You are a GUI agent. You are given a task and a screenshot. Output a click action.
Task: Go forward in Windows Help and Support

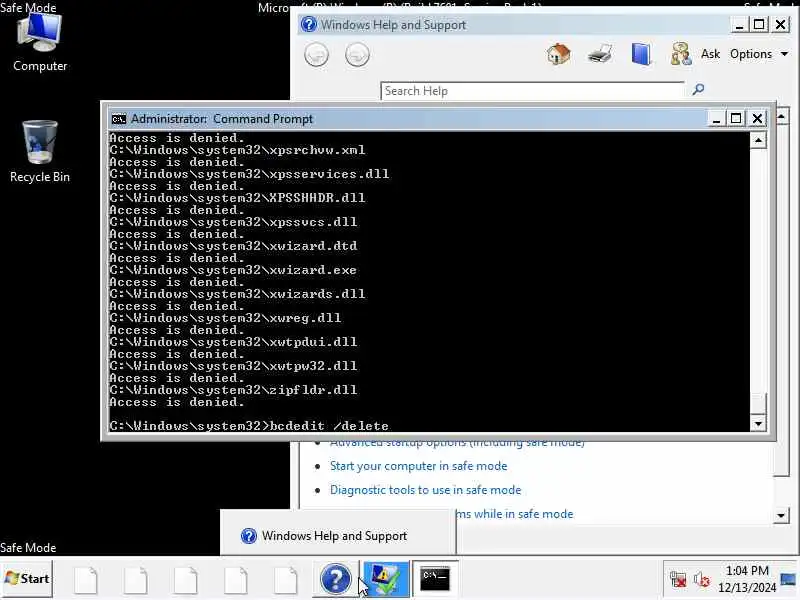pos(357,54)
